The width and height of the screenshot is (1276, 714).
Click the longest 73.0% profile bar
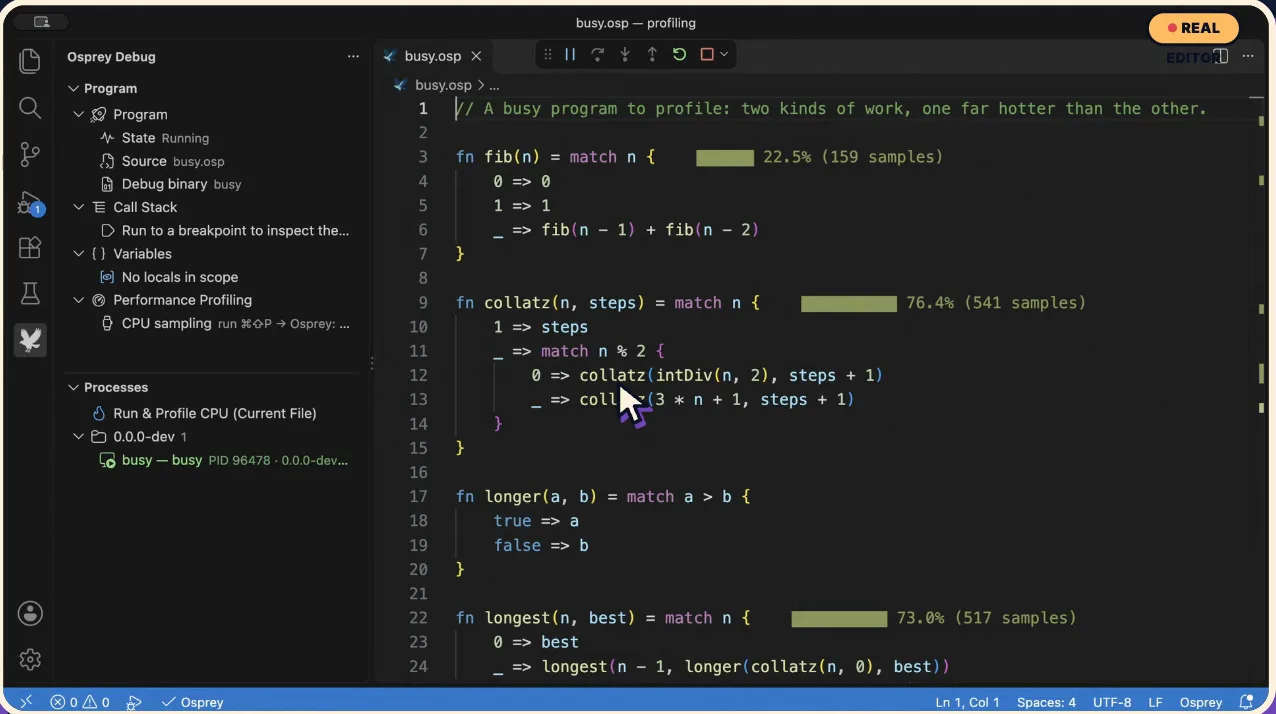(839, 619)
